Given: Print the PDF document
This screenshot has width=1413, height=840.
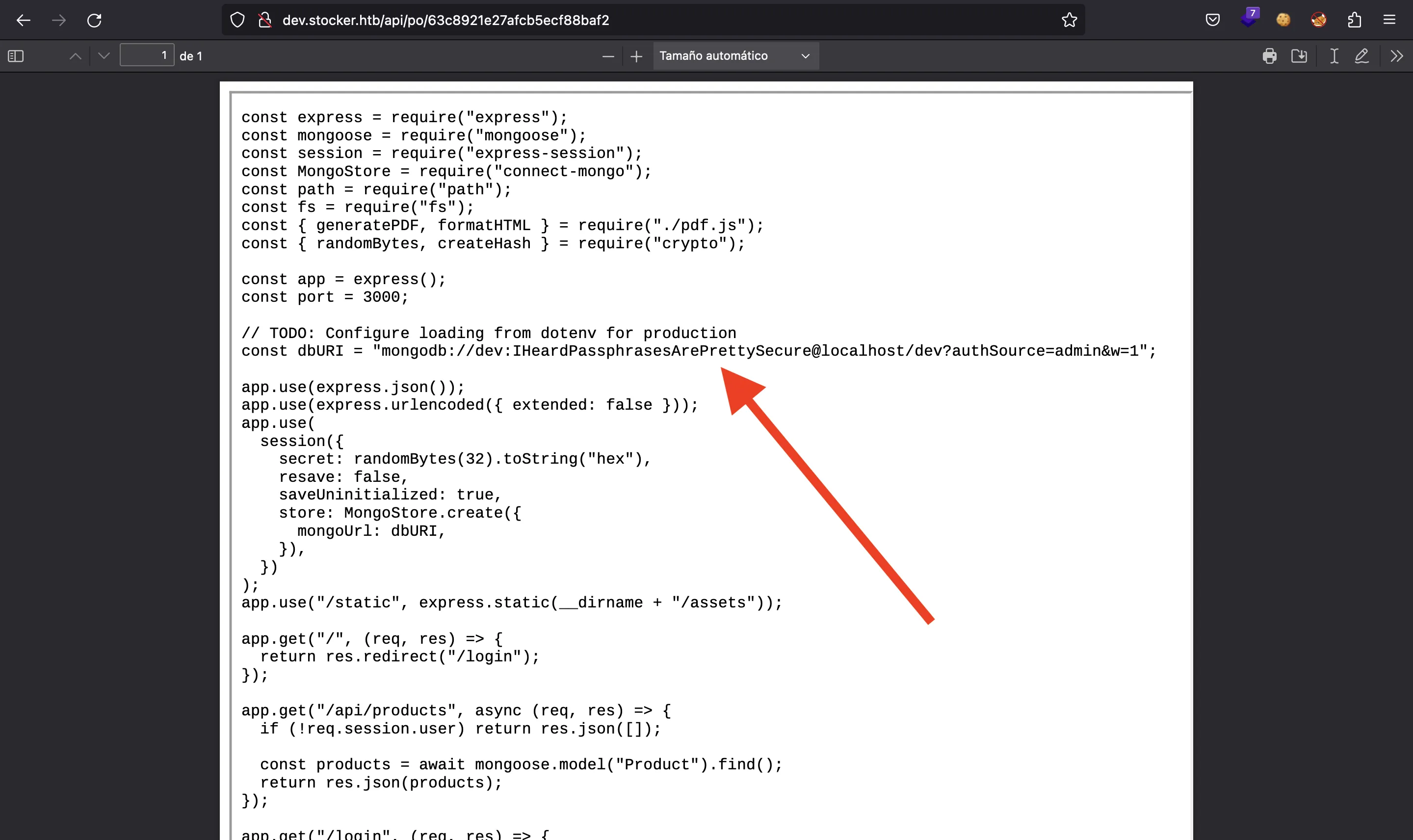Looking at the screenshot, I should point(1270,56).
